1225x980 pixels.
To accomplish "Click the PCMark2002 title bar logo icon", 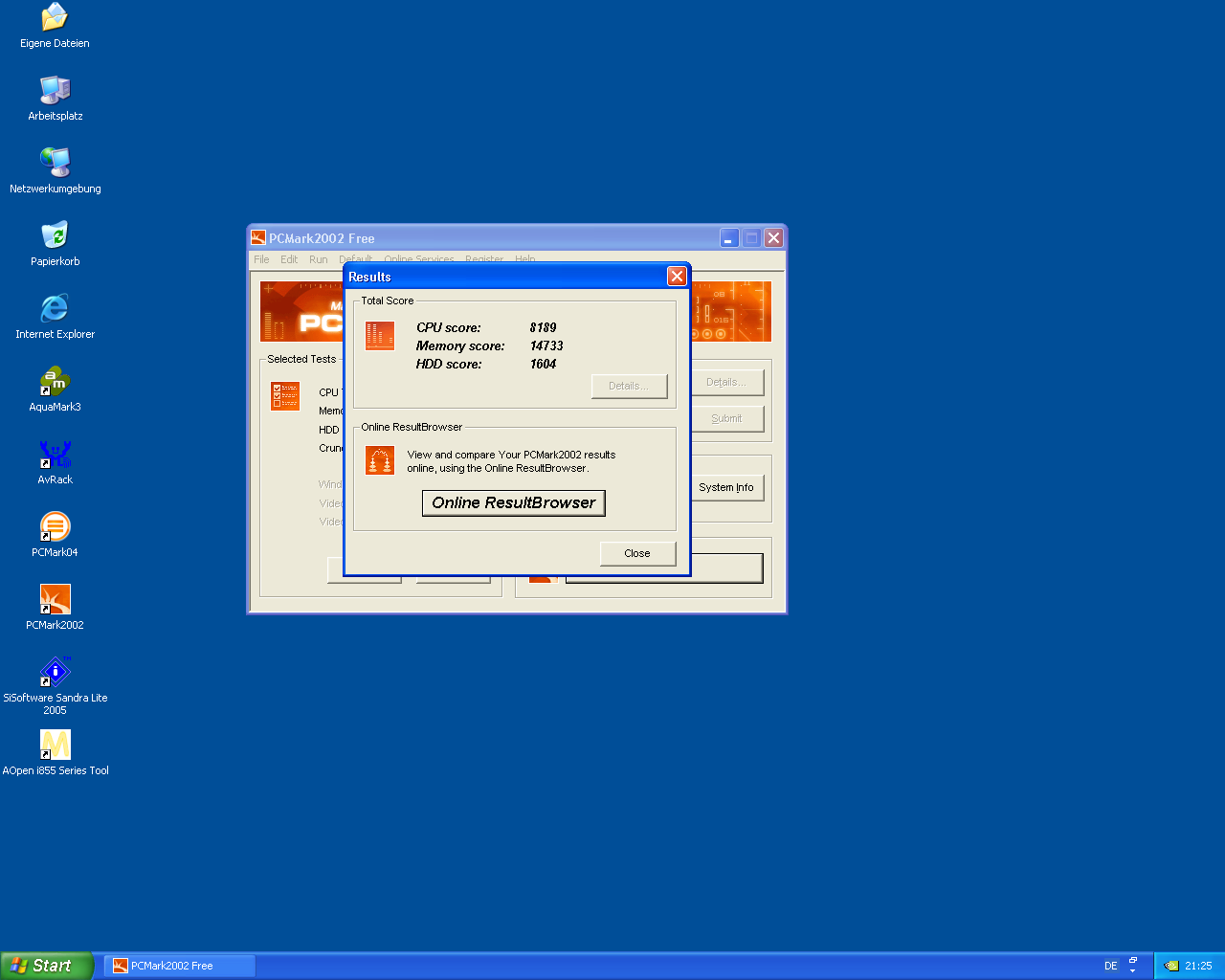I will pos(258,238).
